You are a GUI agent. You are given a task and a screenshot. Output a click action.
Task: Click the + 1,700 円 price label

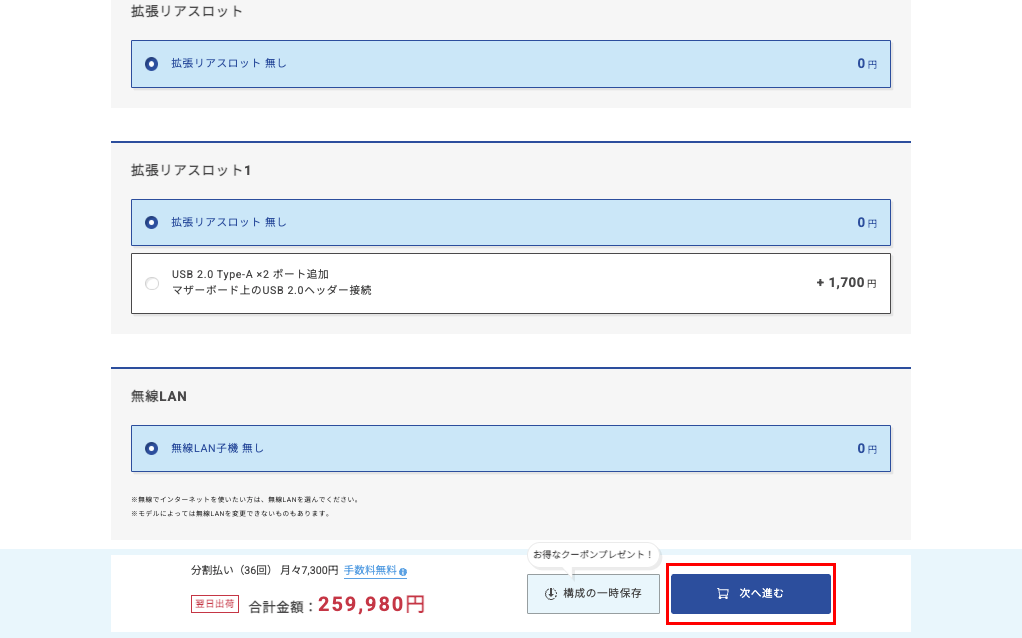tap(846, 283)
